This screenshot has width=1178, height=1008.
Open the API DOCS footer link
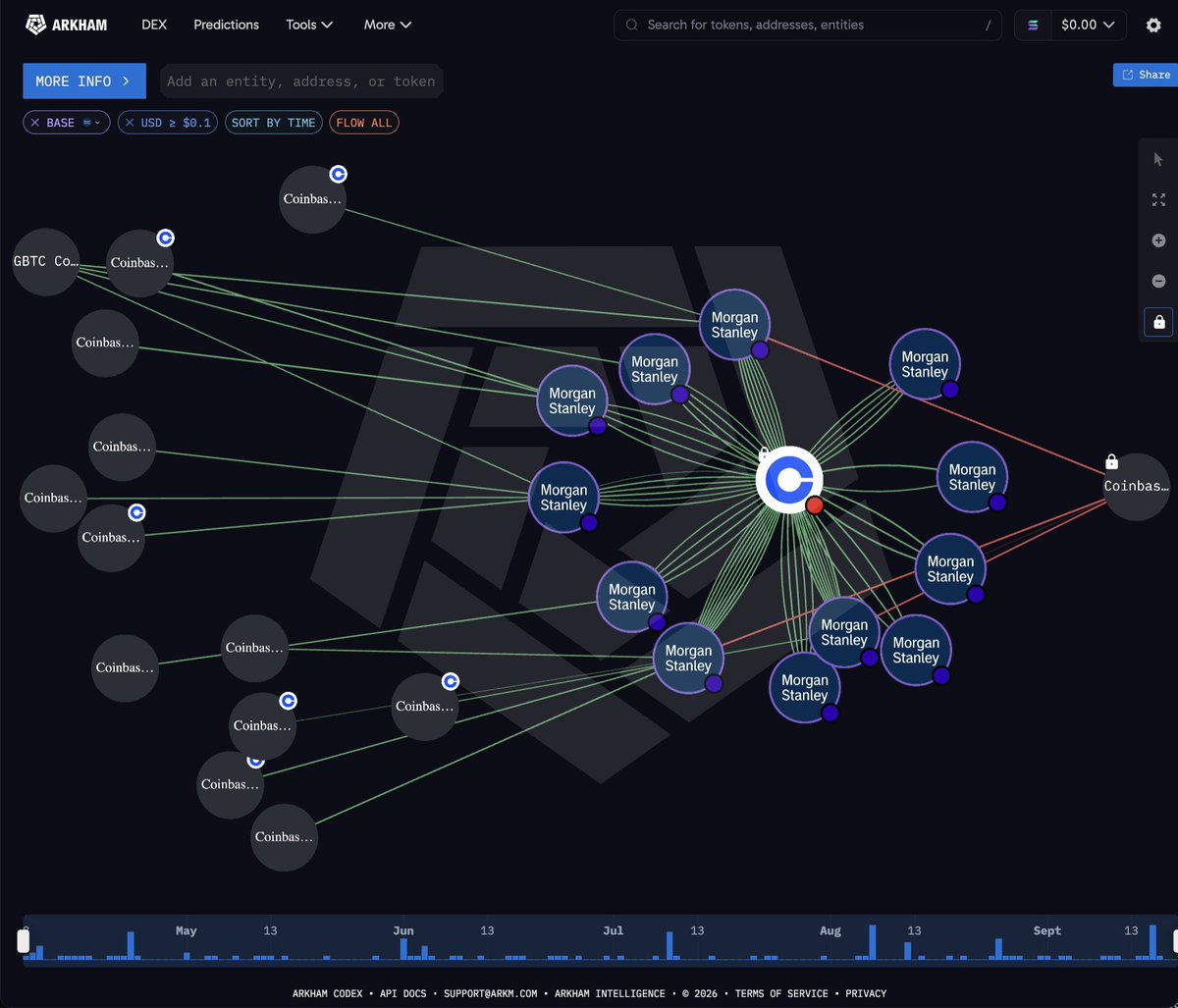(x=402, y=993)
